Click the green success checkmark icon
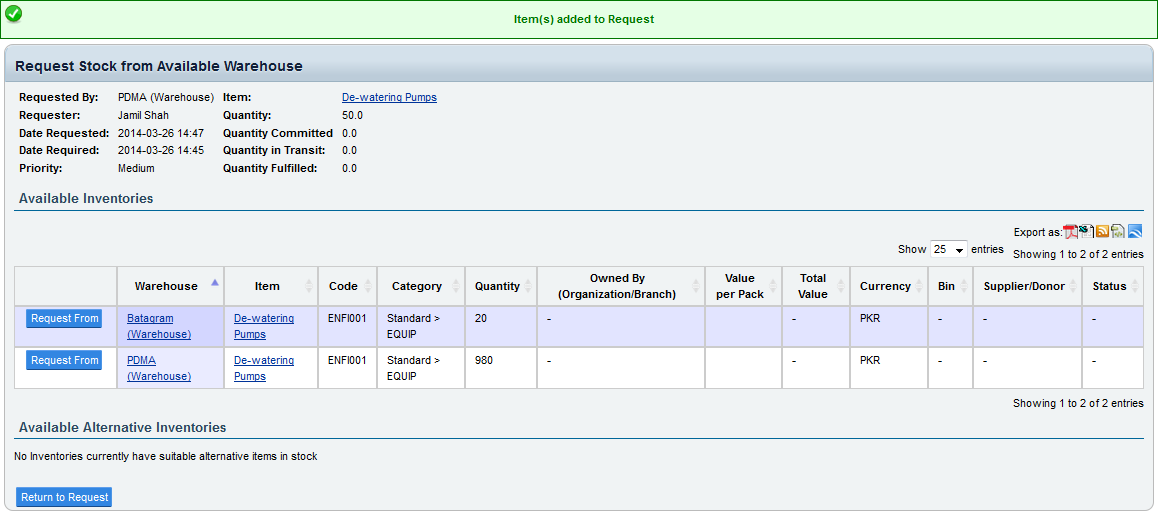1159x512 pixels. click(13, 15)
